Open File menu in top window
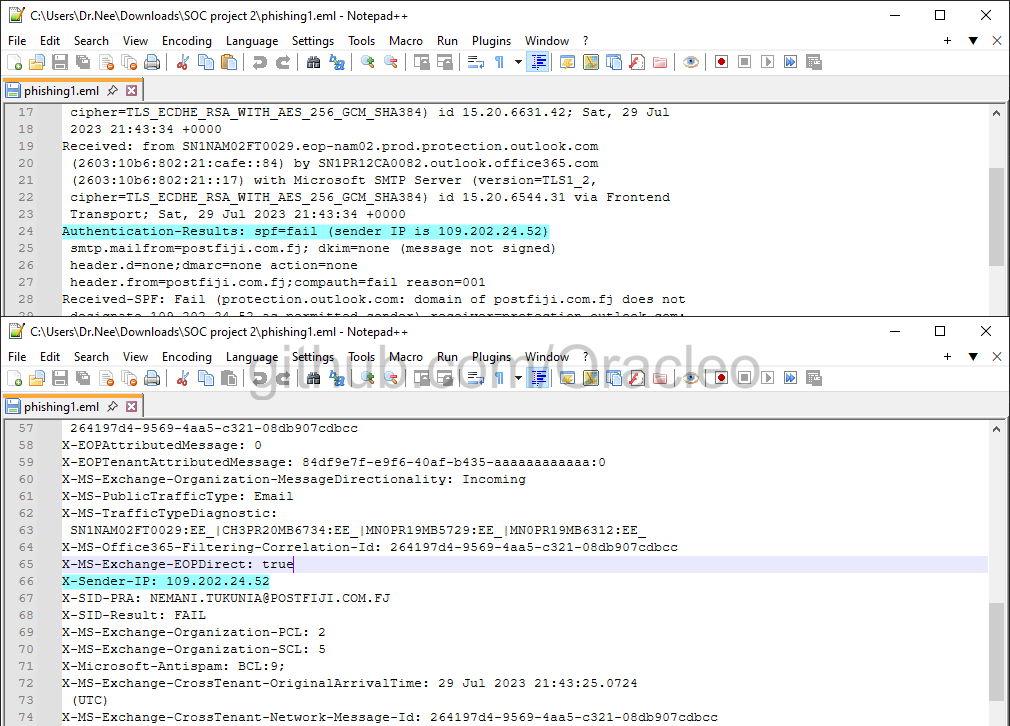 pyautogui.click(x=17, y=41)
